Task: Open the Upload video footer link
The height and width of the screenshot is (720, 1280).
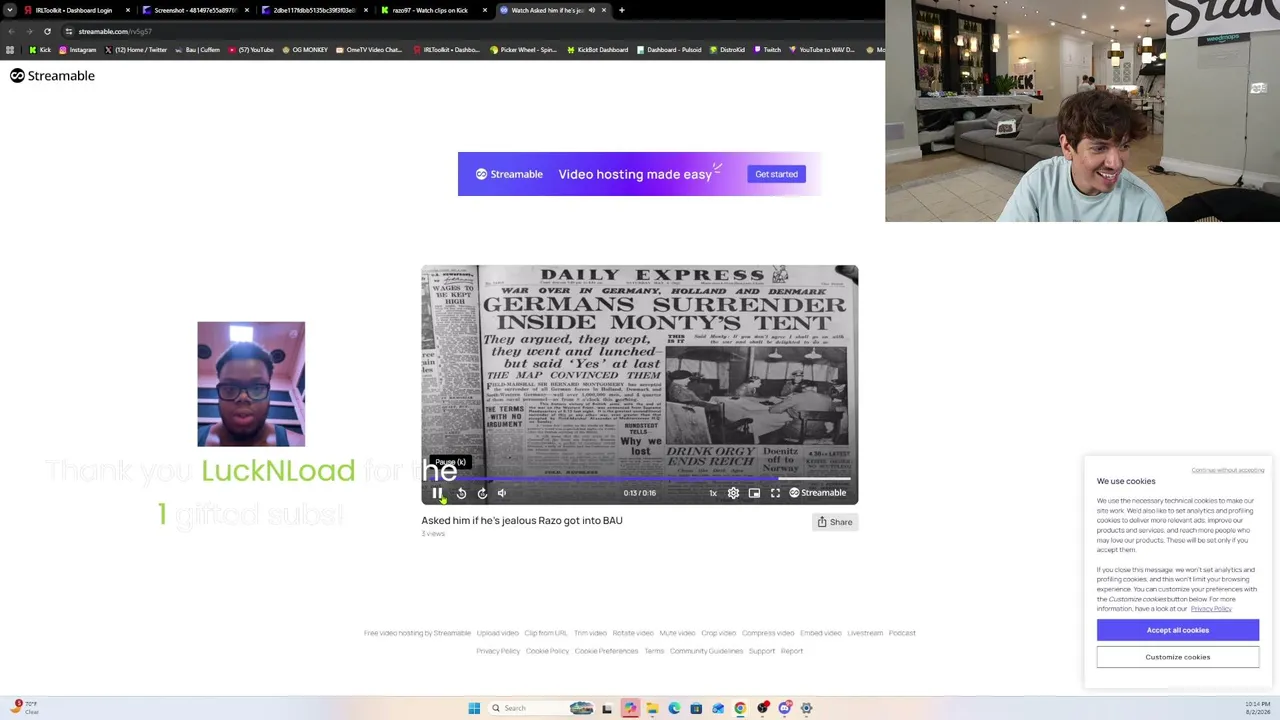Action: [497, 633]
